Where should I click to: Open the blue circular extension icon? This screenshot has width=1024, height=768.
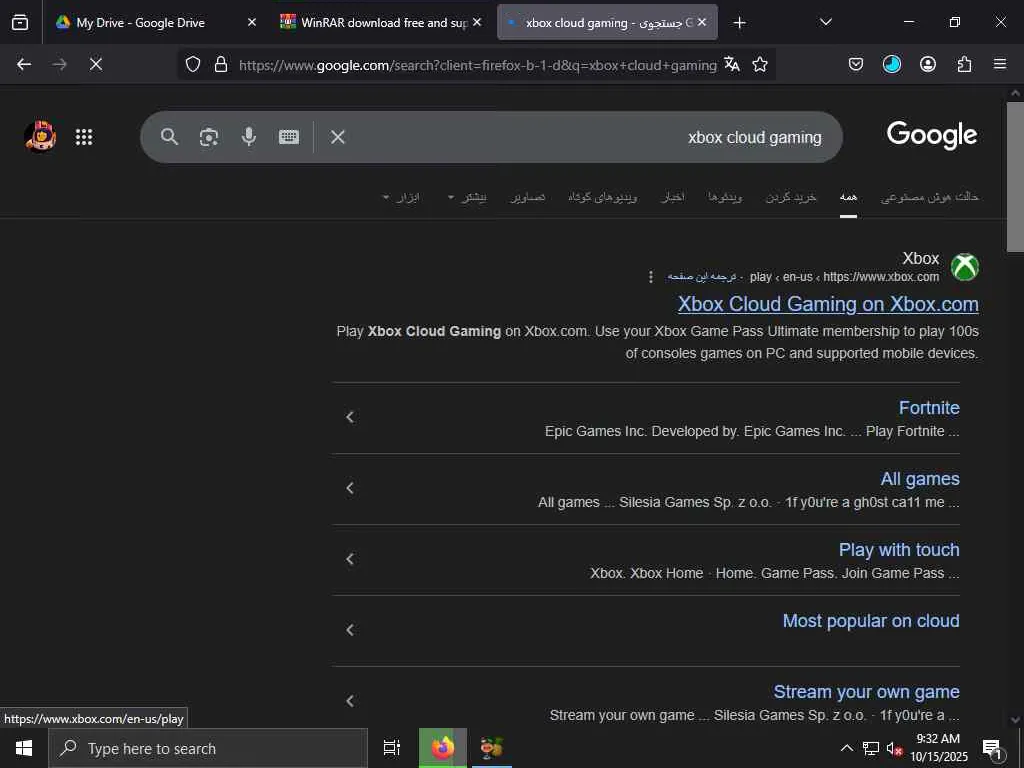point(891,64)
